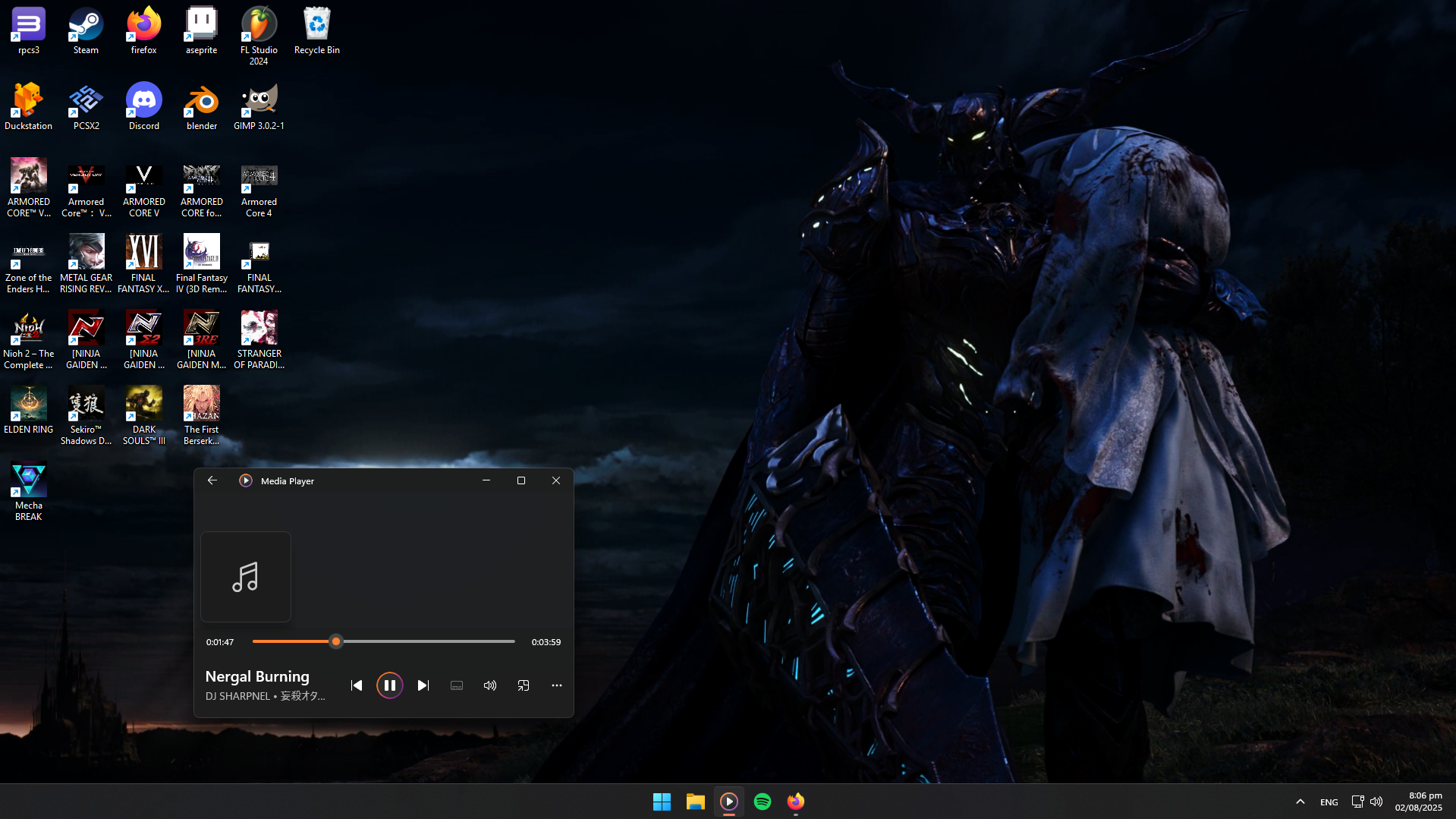Select STRANGER OF PARADISE shortcut

259,340
